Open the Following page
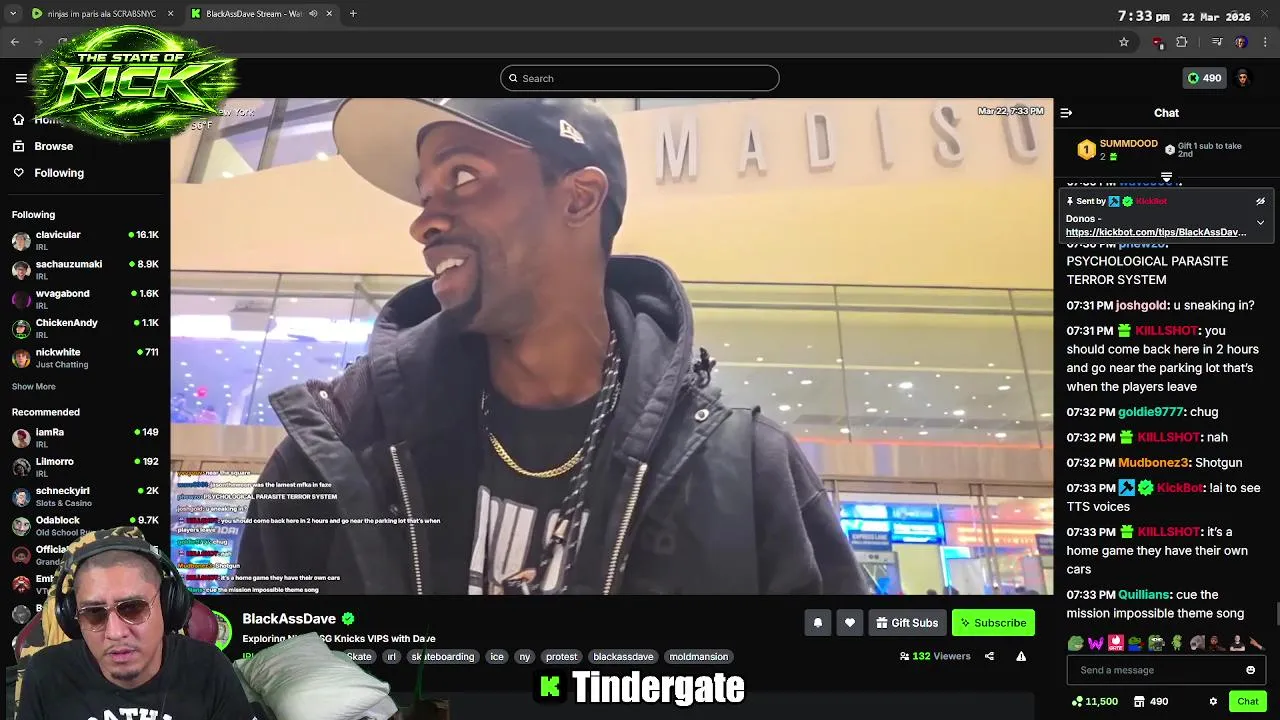 pyautogui.click(x=47, y=173)
